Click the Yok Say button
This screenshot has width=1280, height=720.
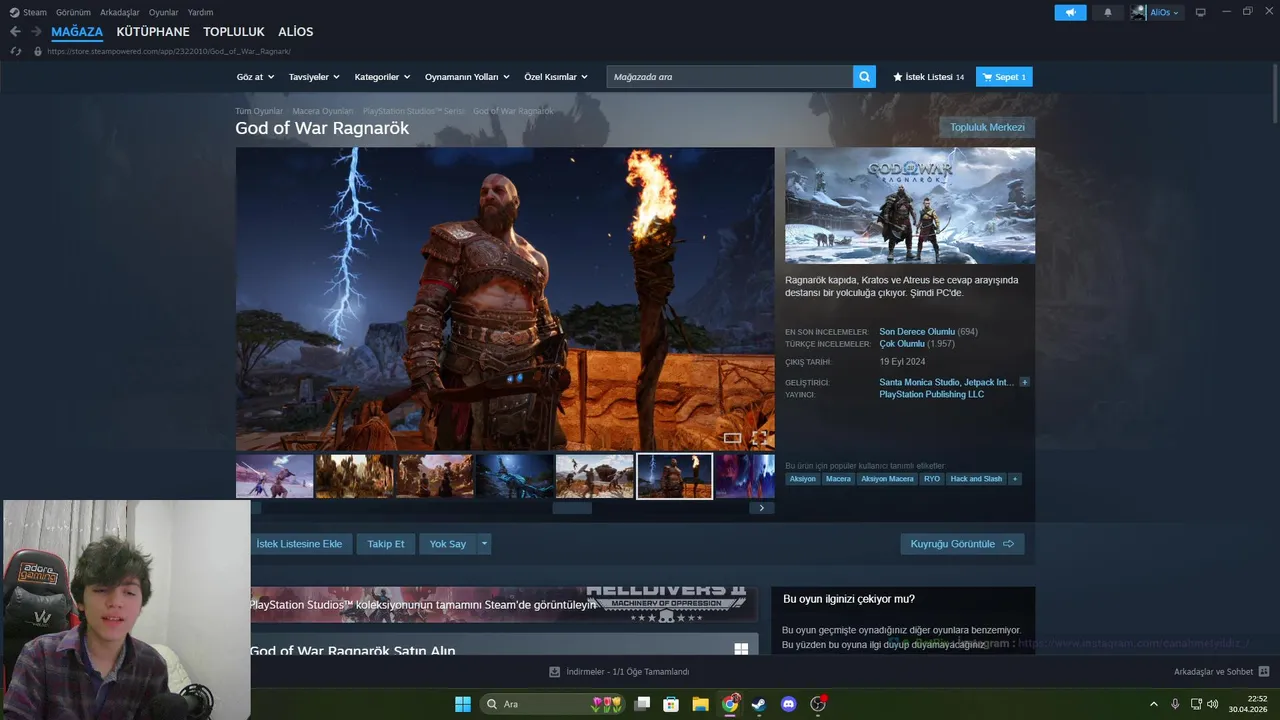click(448, 544)
